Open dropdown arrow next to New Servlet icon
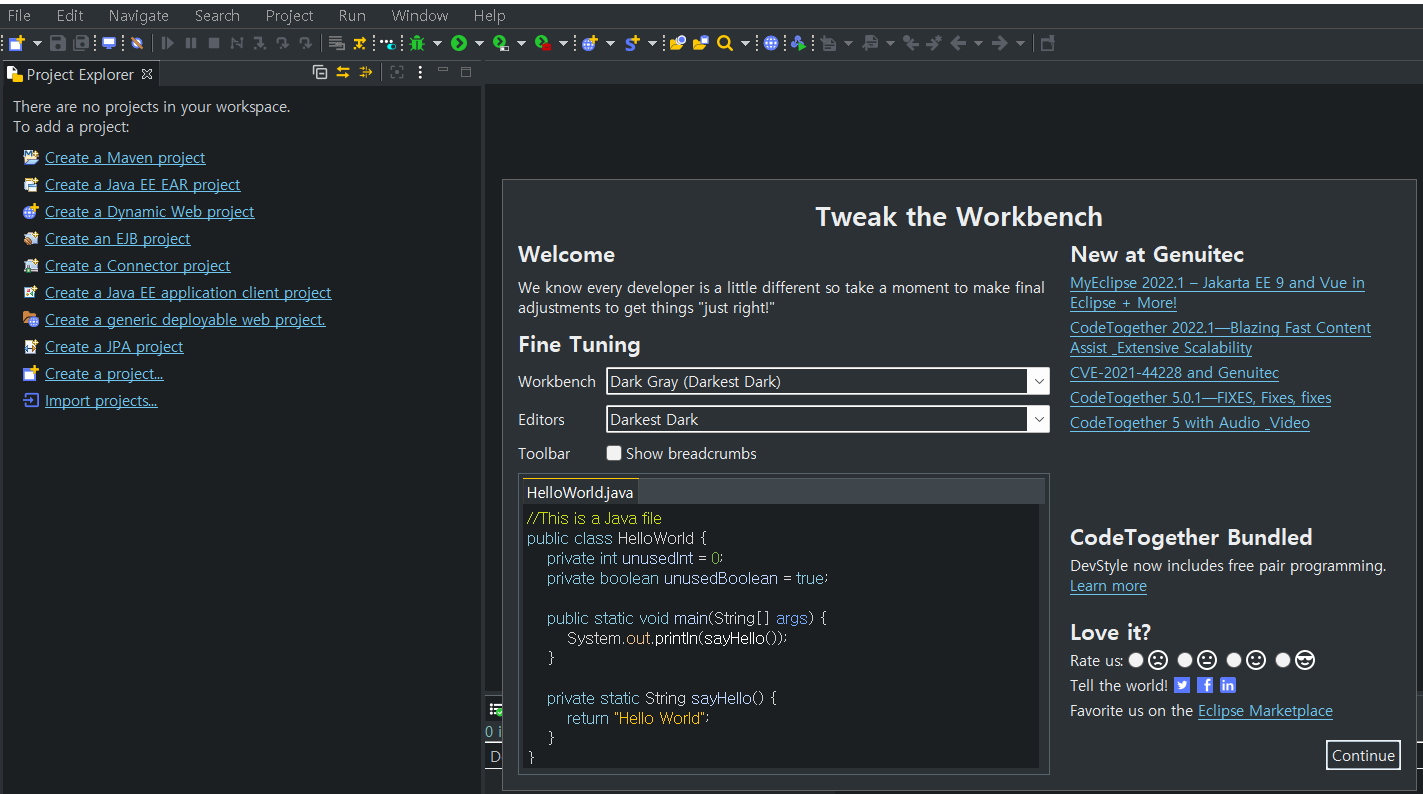Screen dimensions: 1423x794 click(x=652, y=43)
